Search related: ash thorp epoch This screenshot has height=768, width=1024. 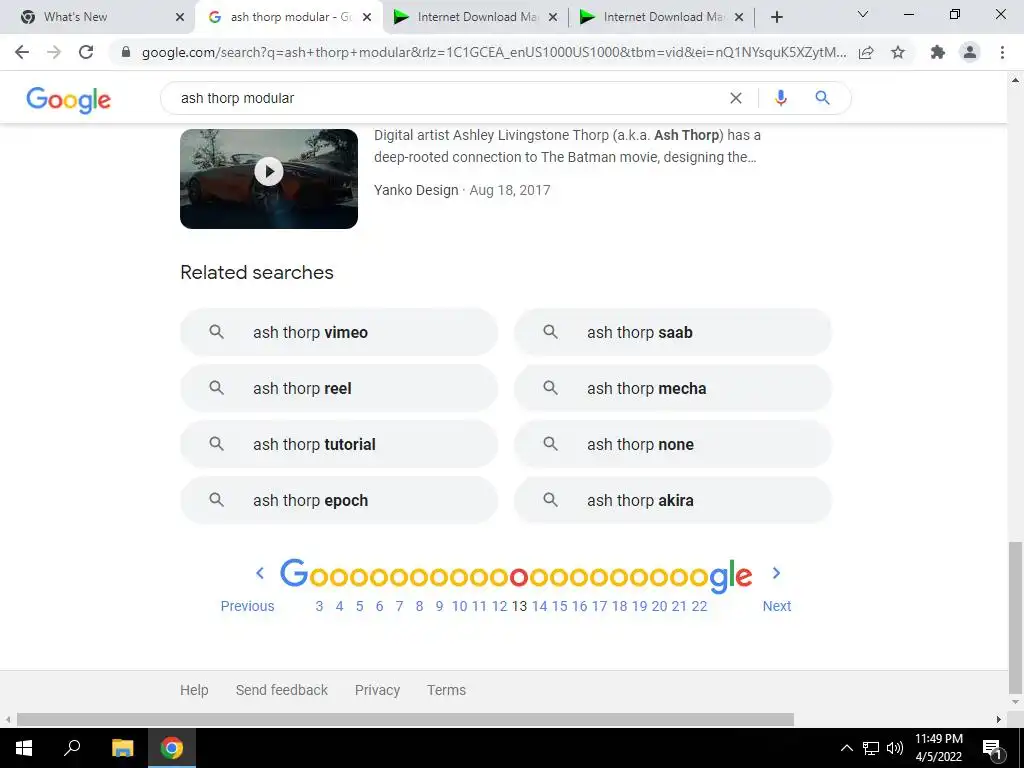click(x=339, y=500)
